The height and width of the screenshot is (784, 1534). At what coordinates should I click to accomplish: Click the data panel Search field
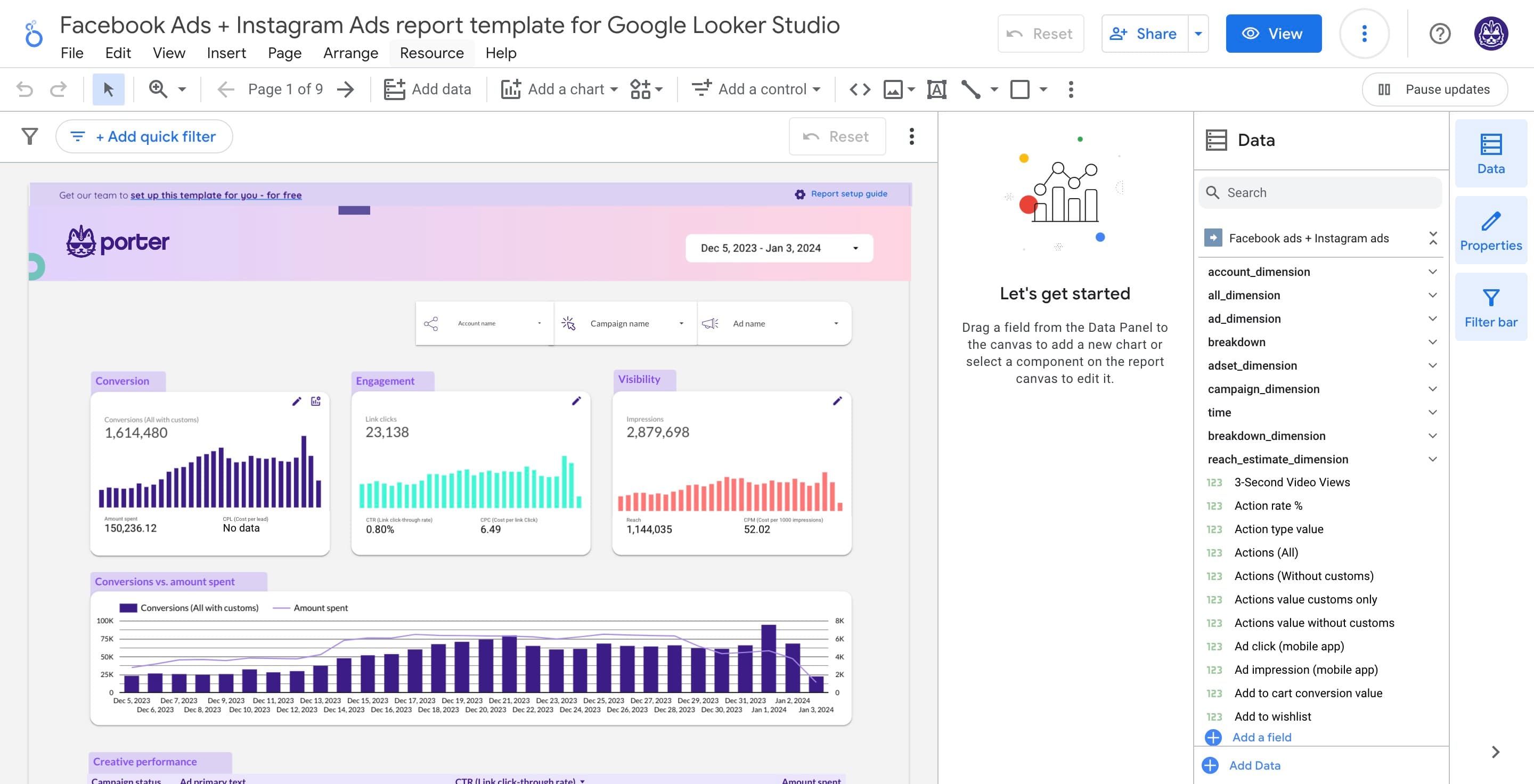(x=1320, y=192)
